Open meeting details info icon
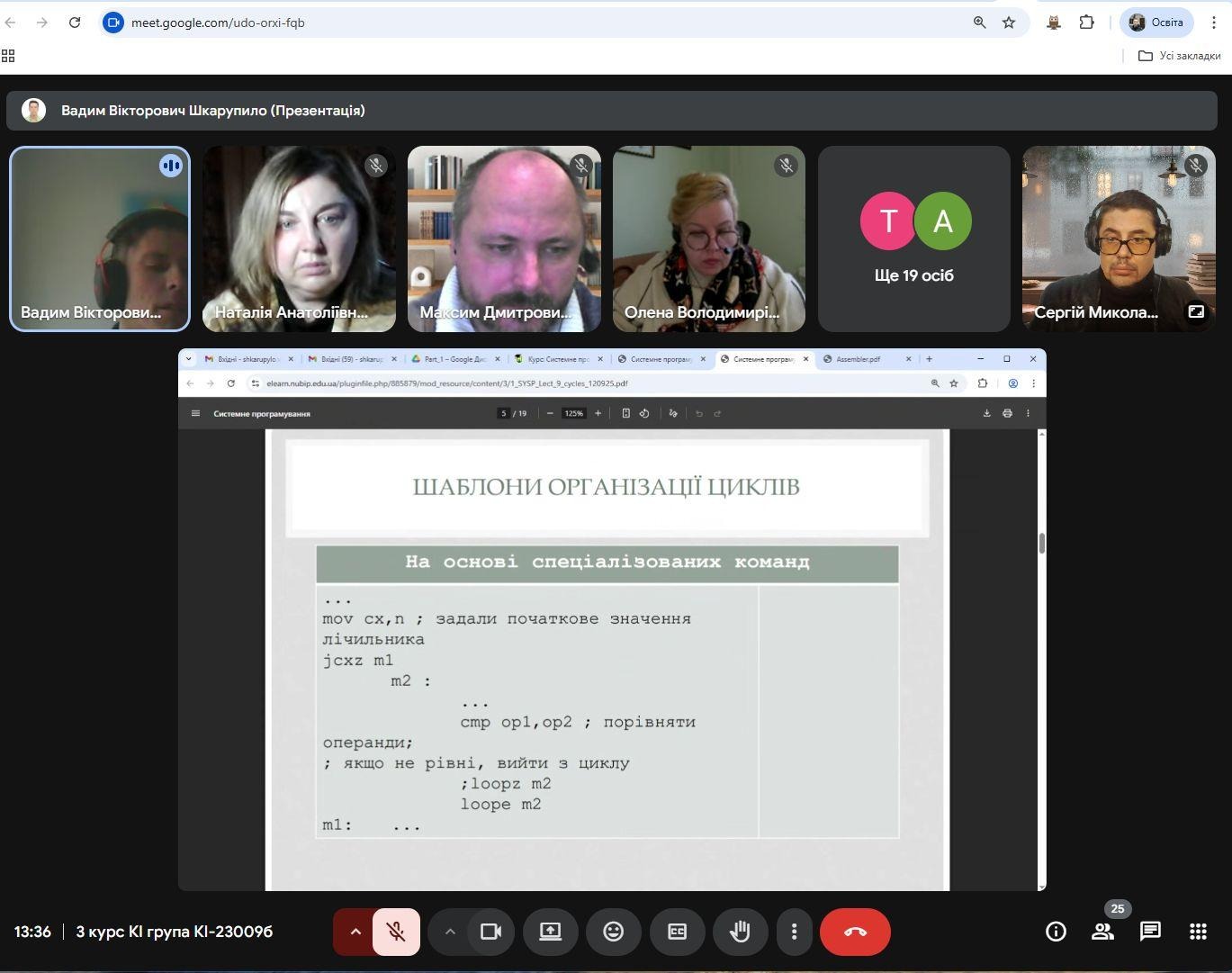Screen dimensions: 1232x973 (x=1056, y=932)
